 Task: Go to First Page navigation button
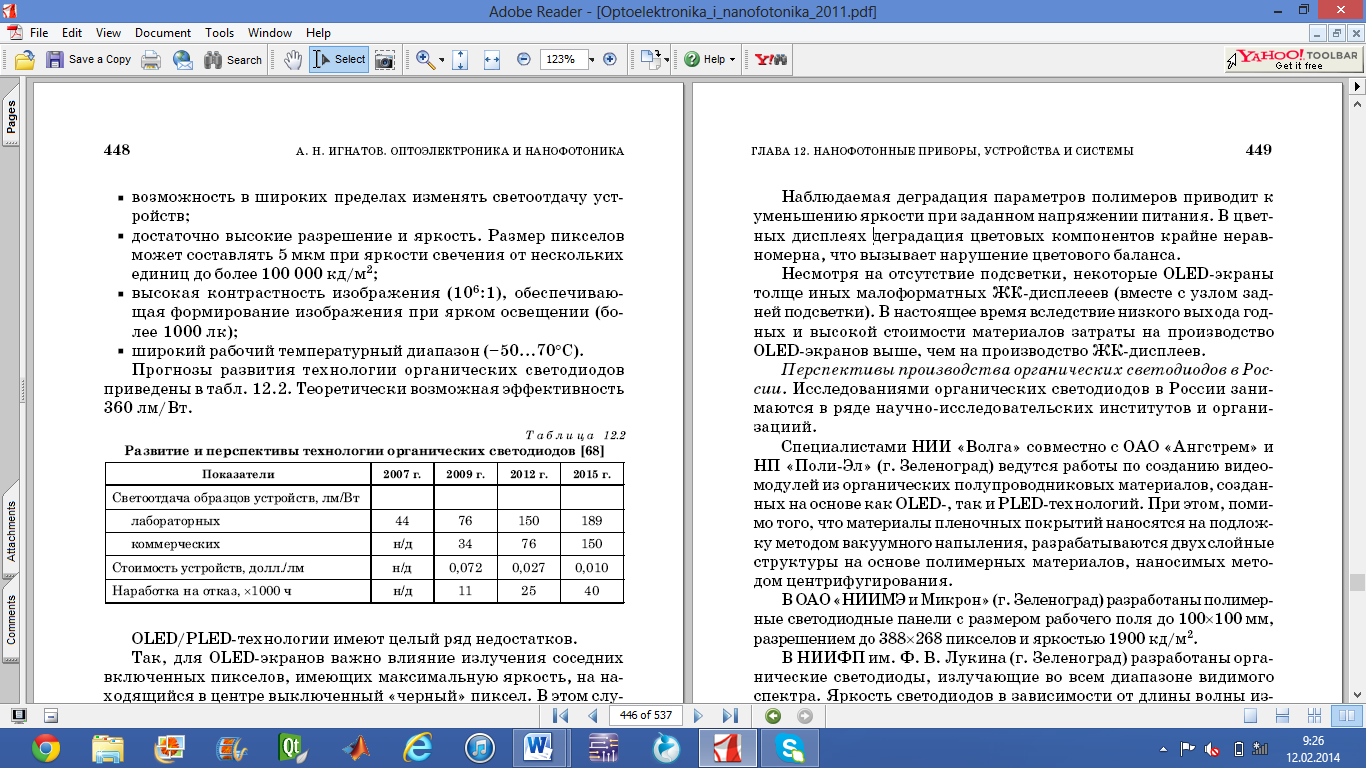point(560,716)
